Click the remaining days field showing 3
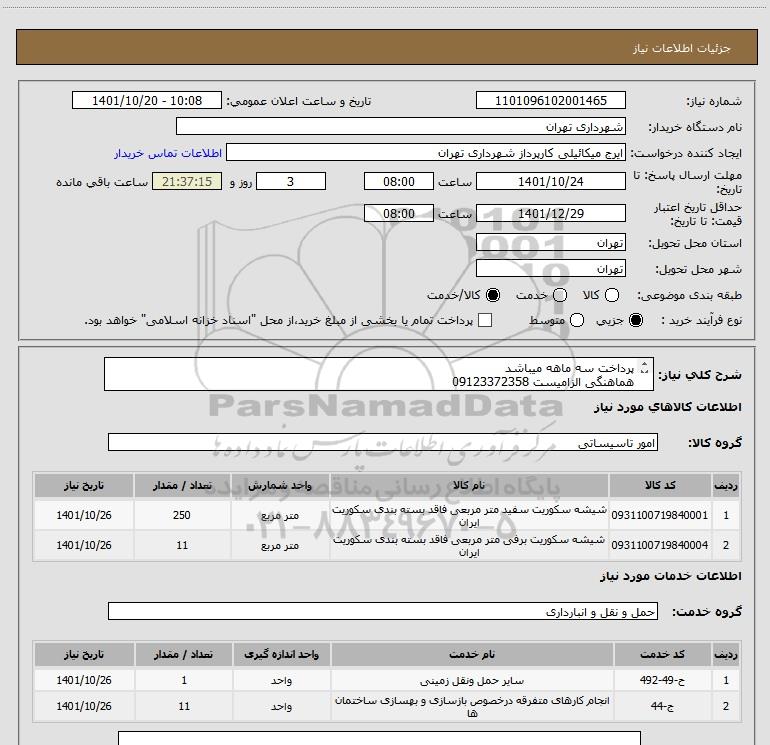This screenshot has width=770, height=745. tap(291, 181)
